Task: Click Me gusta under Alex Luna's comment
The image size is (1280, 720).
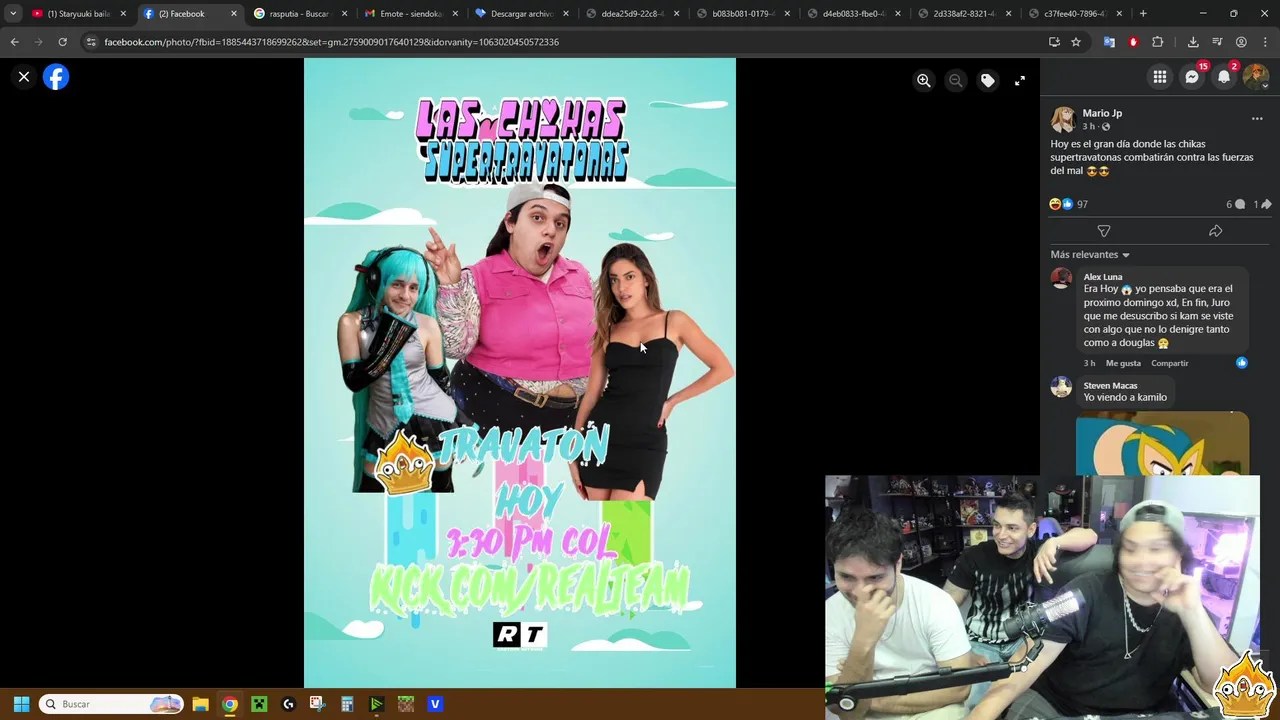Action: point(1123,363)
